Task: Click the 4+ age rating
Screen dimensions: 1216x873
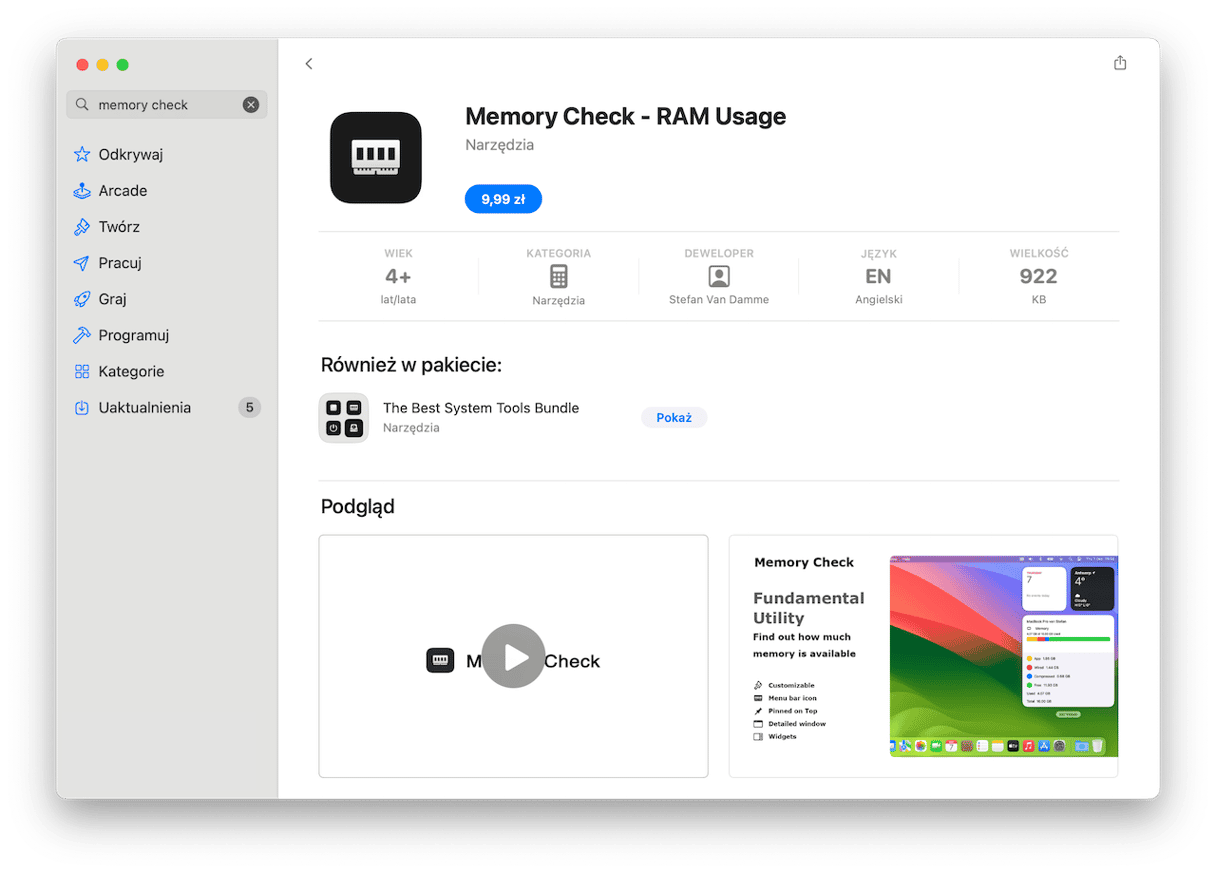Action: click(x=398, y=277)
